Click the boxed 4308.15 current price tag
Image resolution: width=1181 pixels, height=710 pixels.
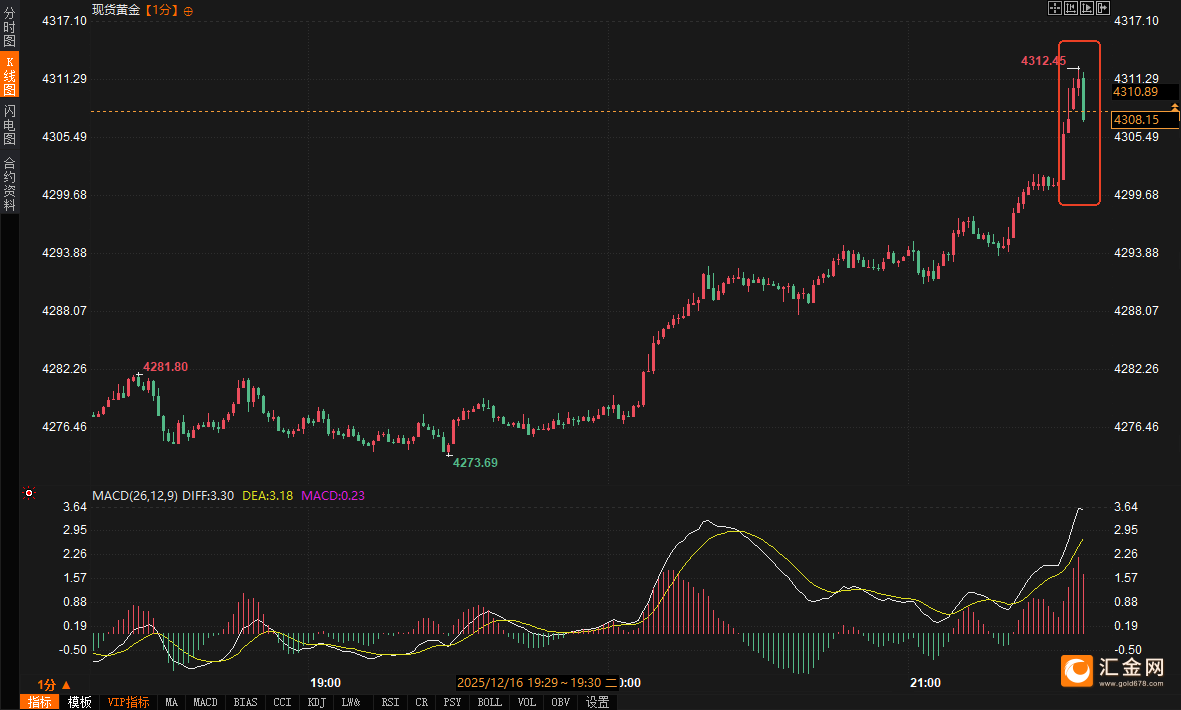pos(1145,120)
